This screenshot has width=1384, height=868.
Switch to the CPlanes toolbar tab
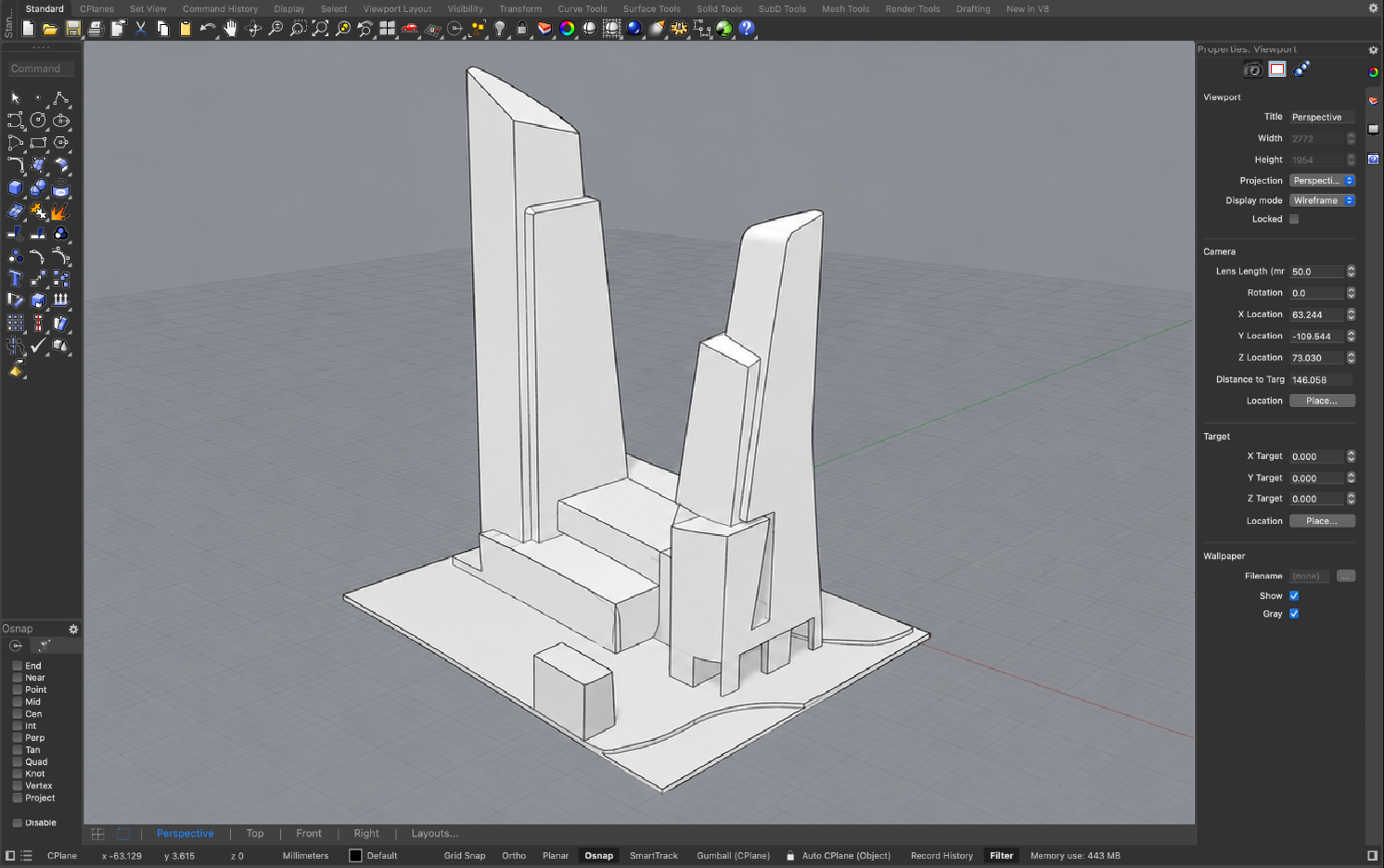pyautogui.click(x=96, y=8)
